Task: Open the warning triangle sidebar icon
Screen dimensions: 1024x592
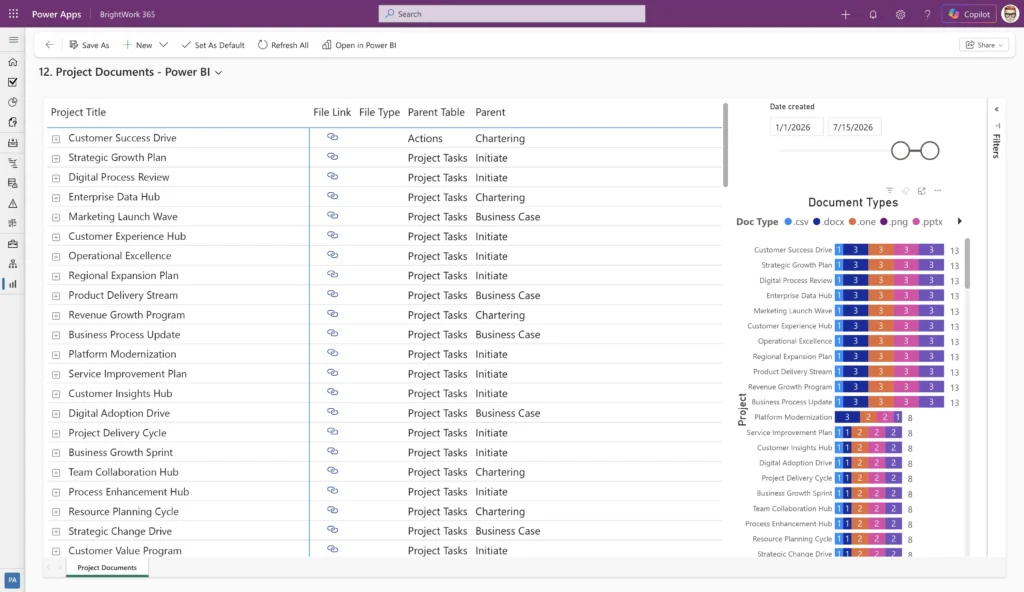Action: pos(12,203)
